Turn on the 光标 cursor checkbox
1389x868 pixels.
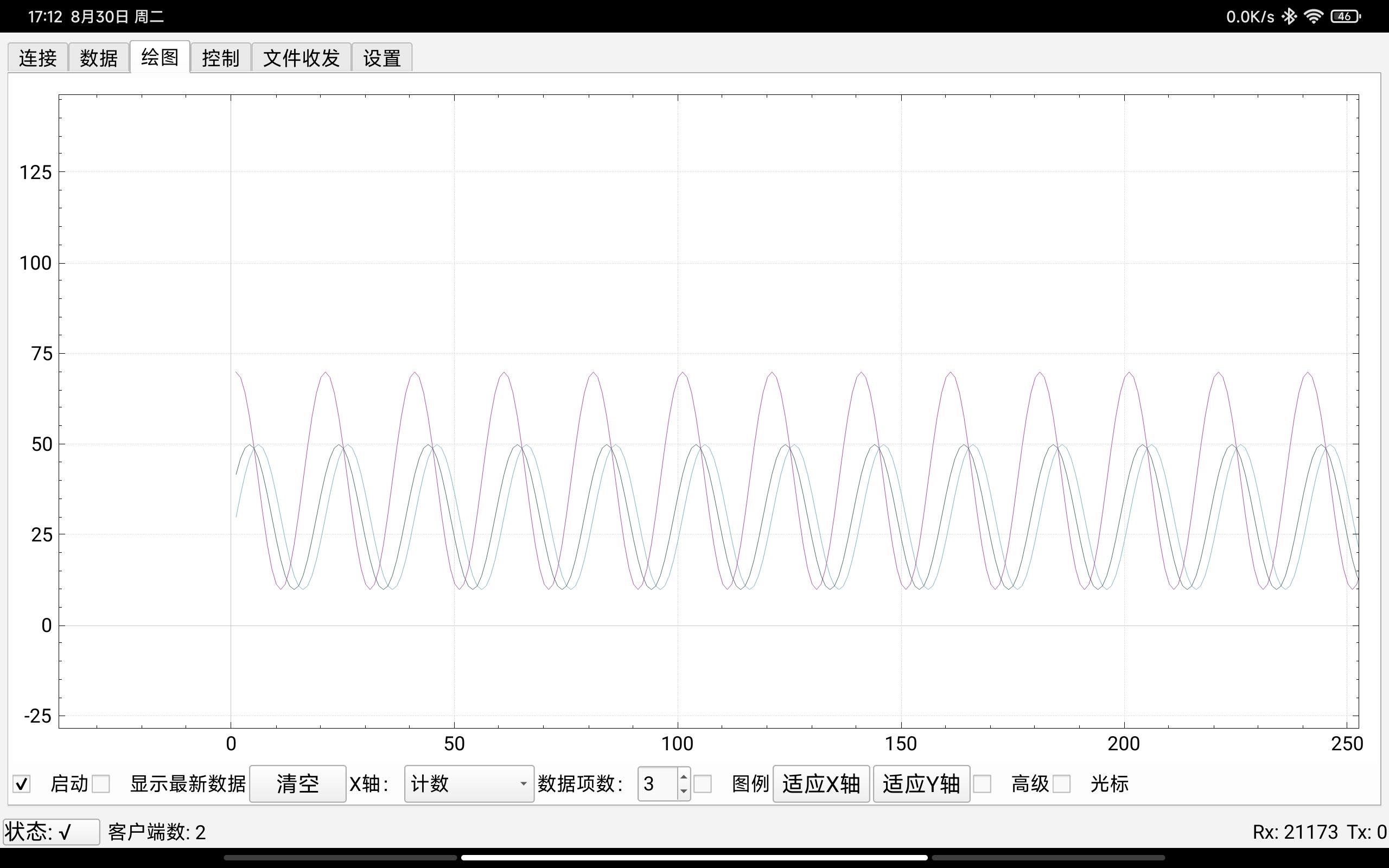point(1061,783)
